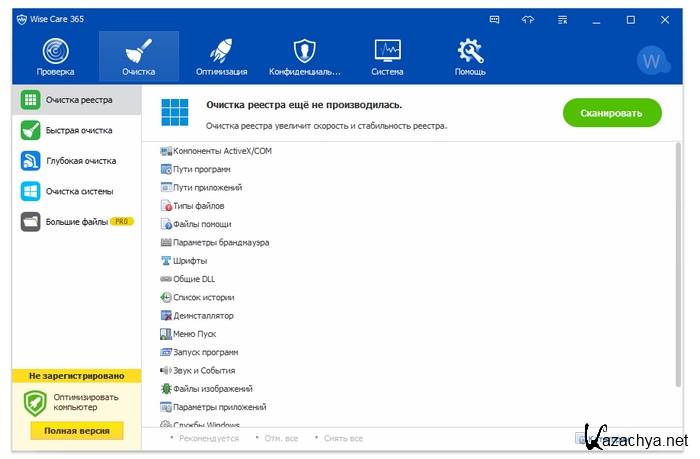Viewport: 700px width, 459px height.
Task: Click the skin (t-shirt) icon in title bar
Action: (528, 19)
